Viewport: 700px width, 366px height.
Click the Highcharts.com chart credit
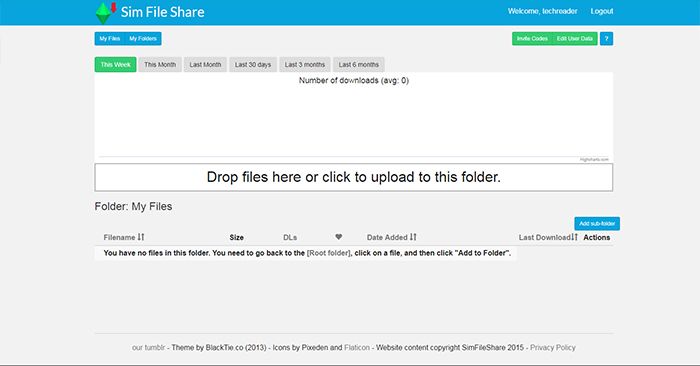coord(594,159)
